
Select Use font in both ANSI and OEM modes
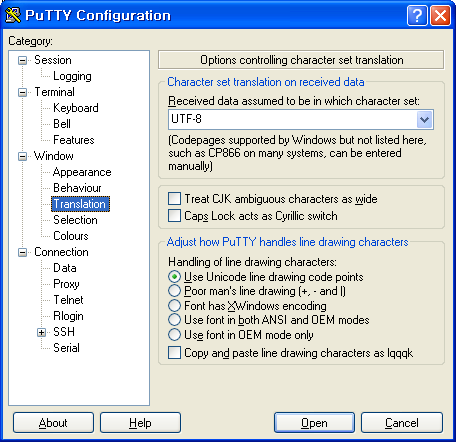(x=174, y=320)
